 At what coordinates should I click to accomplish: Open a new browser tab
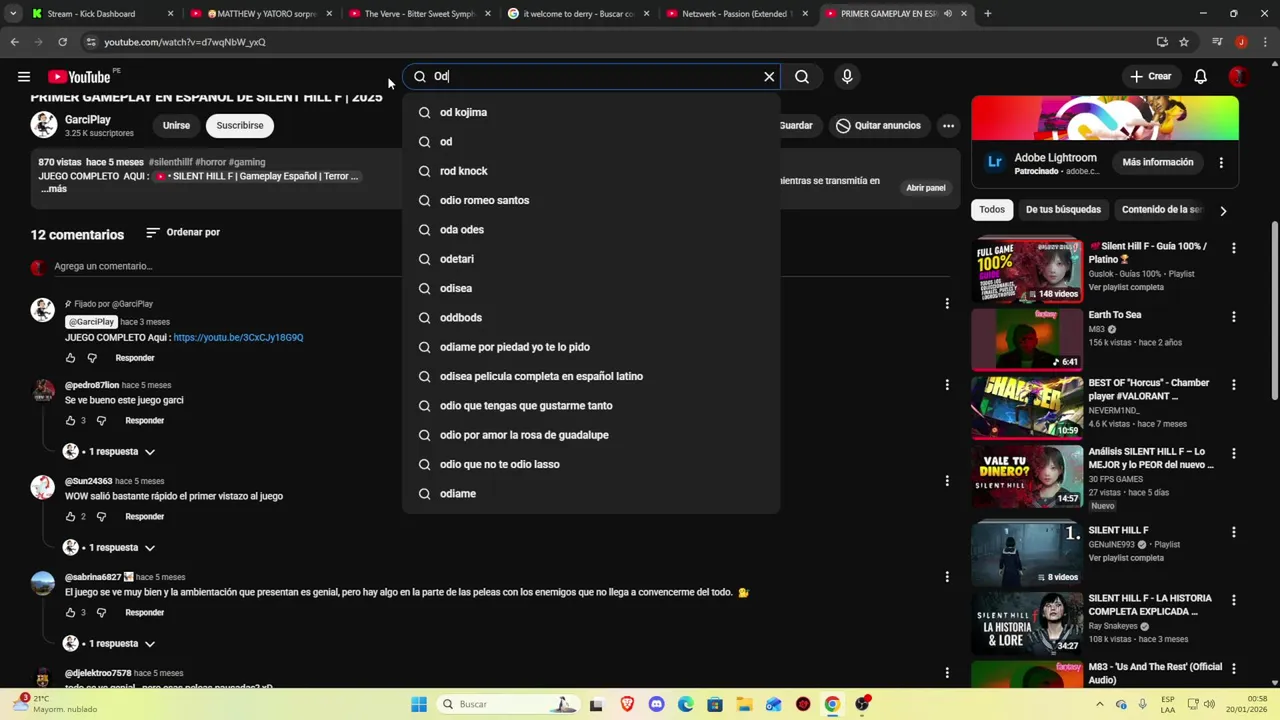click(x=987, y=14)
